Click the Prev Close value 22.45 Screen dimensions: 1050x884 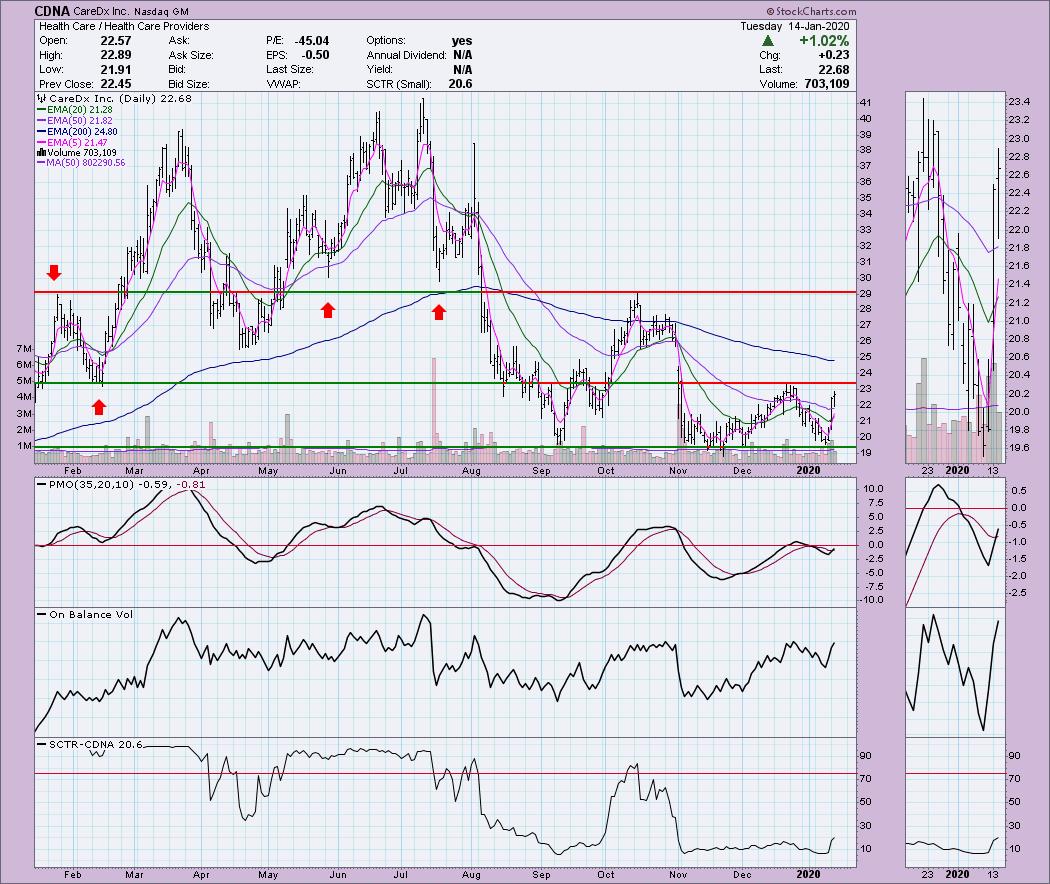click(x=116, y=84)
